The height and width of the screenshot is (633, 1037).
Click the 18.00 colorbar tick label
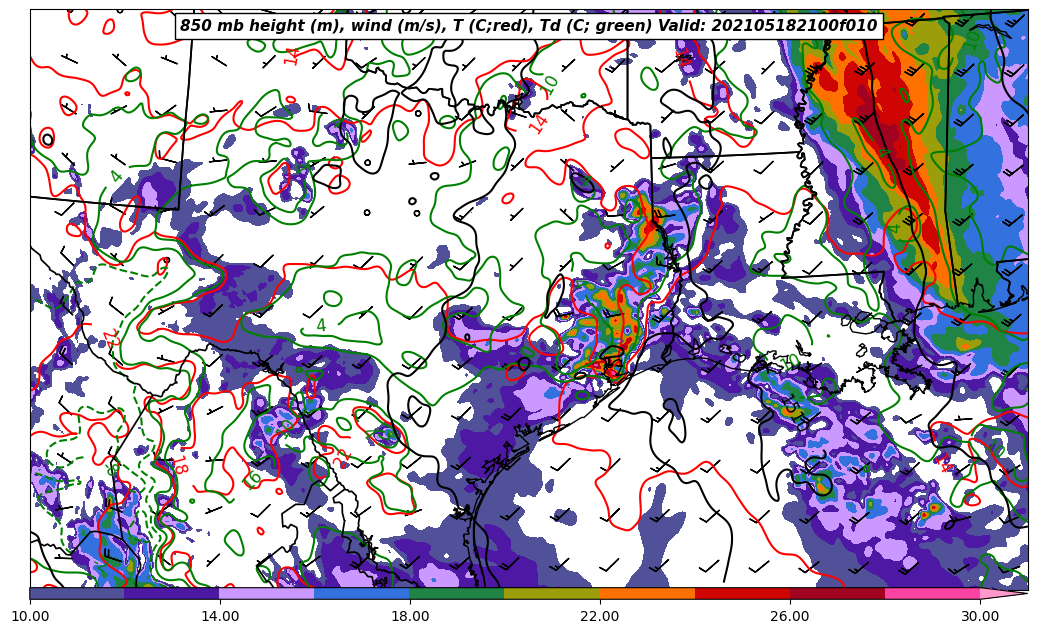click(410, 616)
